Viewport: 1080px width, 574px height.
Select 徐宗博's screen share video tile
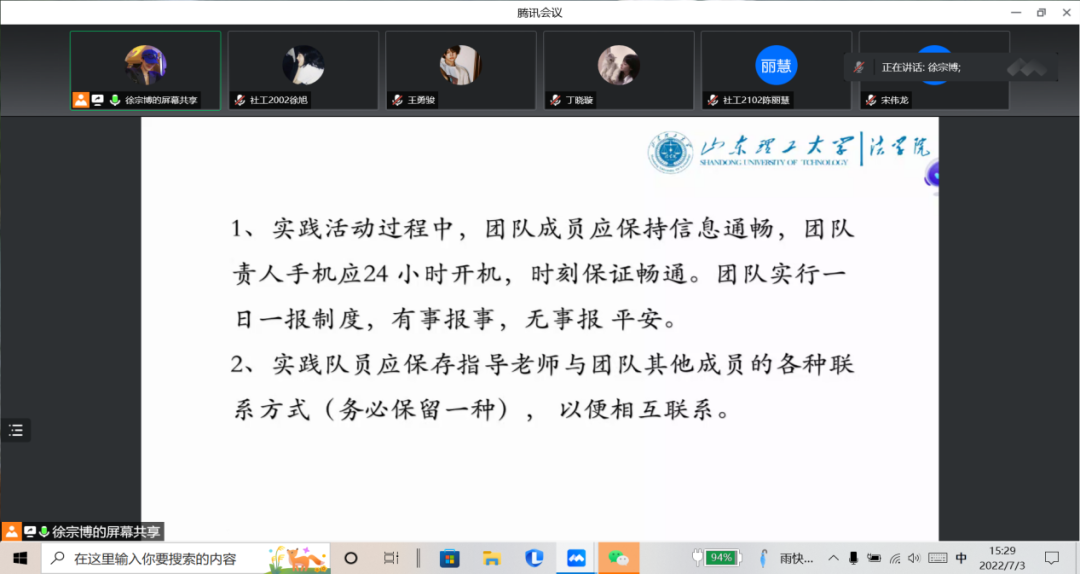click(145, 70)
